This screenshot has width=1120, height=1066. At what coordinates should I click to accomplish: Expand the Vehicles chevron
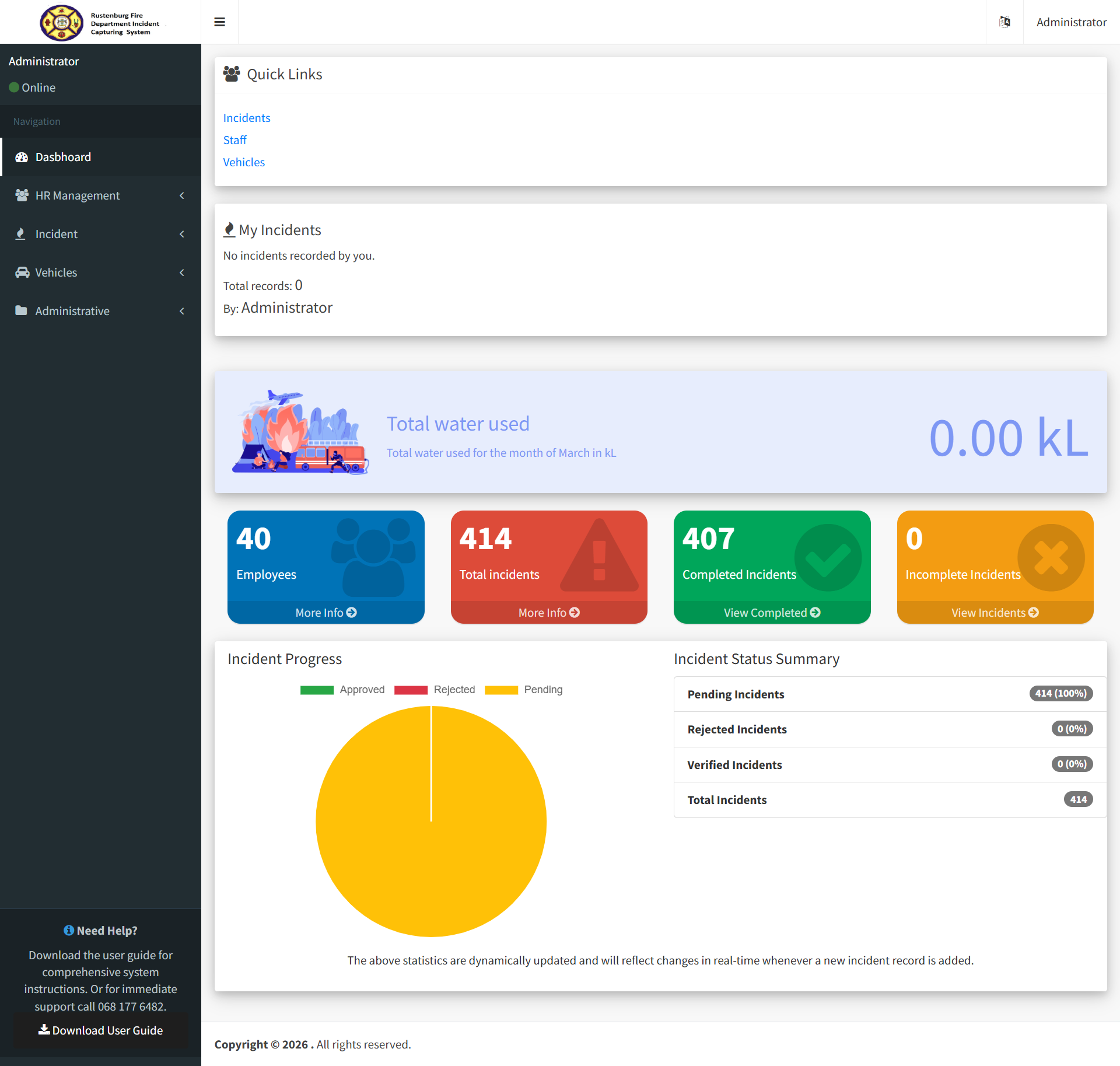182,272
